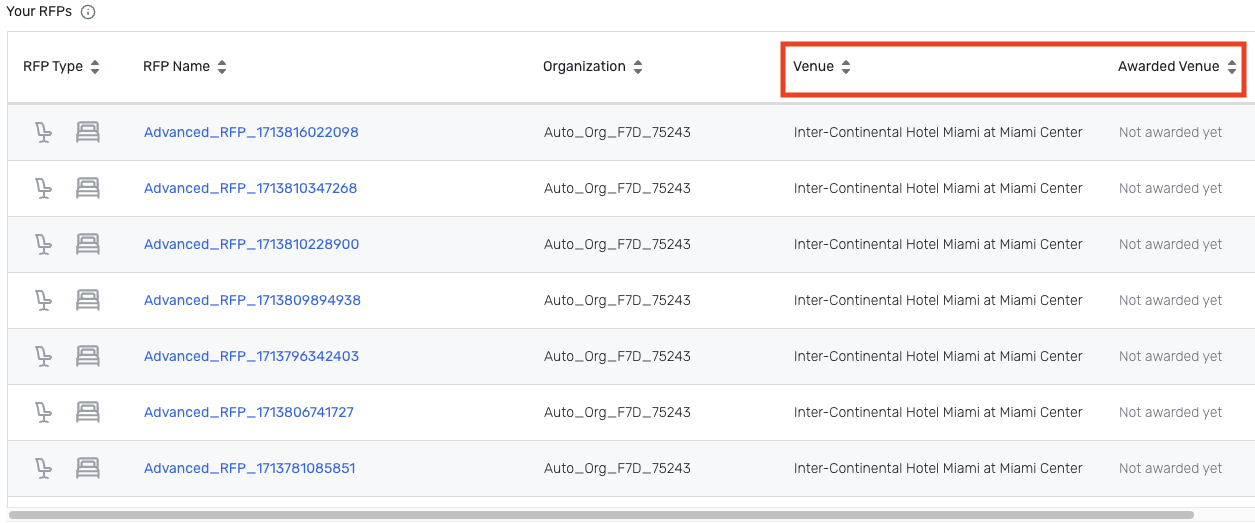This screenshot has width=1255, height=523.
Task: Sort table by Organization column
Action: click(638, 67)
